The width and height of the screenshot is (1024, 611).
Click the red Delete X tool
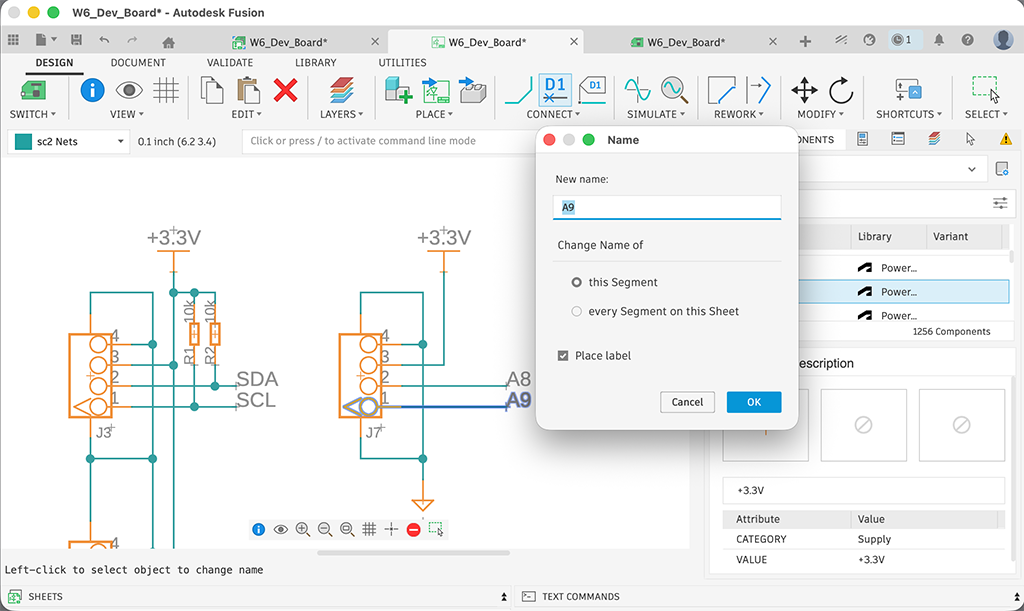coord(285,90)
